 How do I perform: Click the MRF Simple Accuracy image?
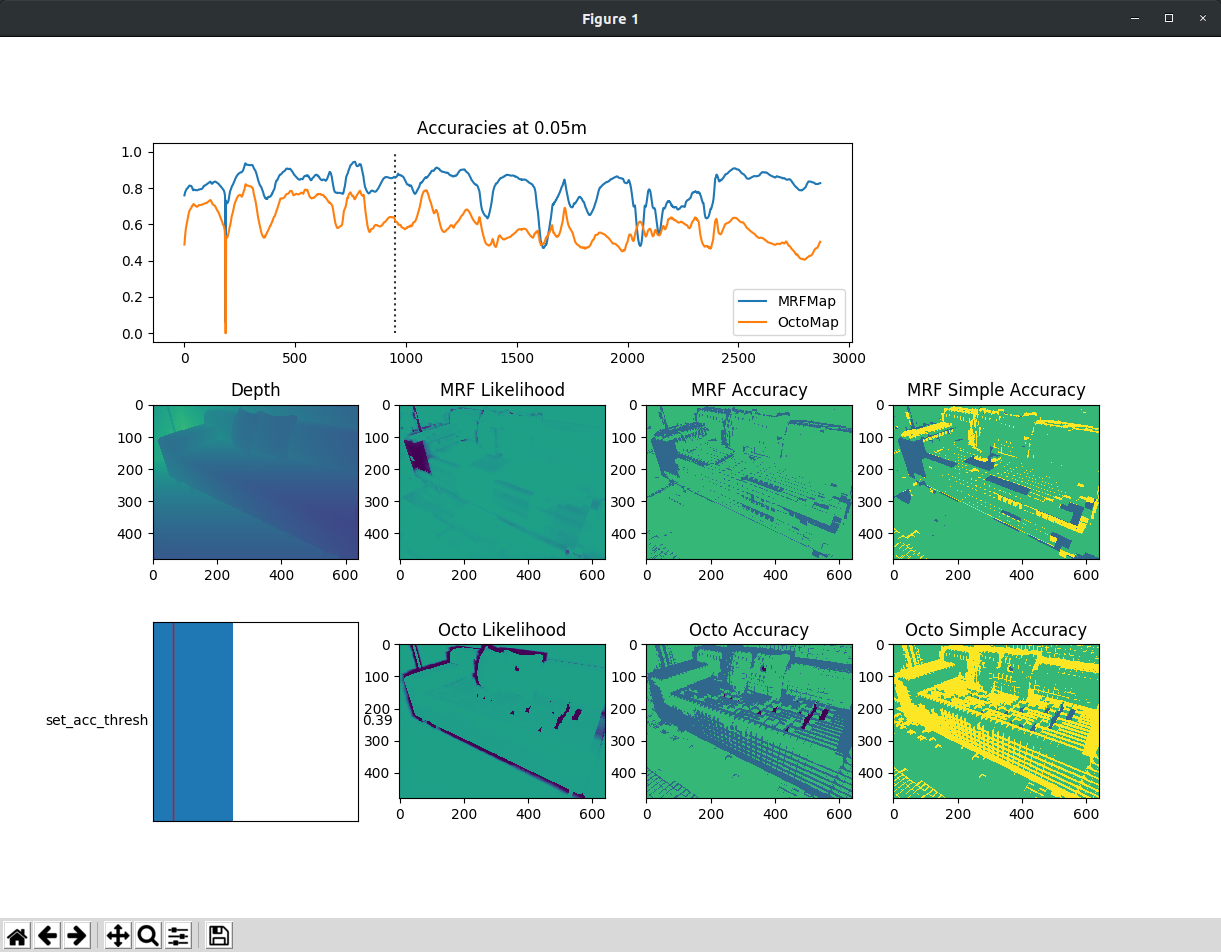[996, 482]
